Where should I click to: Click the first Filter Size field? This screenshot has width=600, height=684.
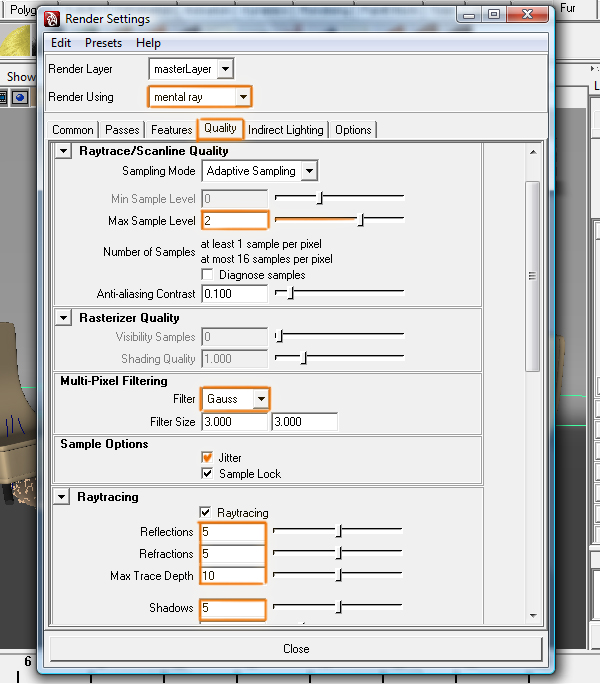235,422
